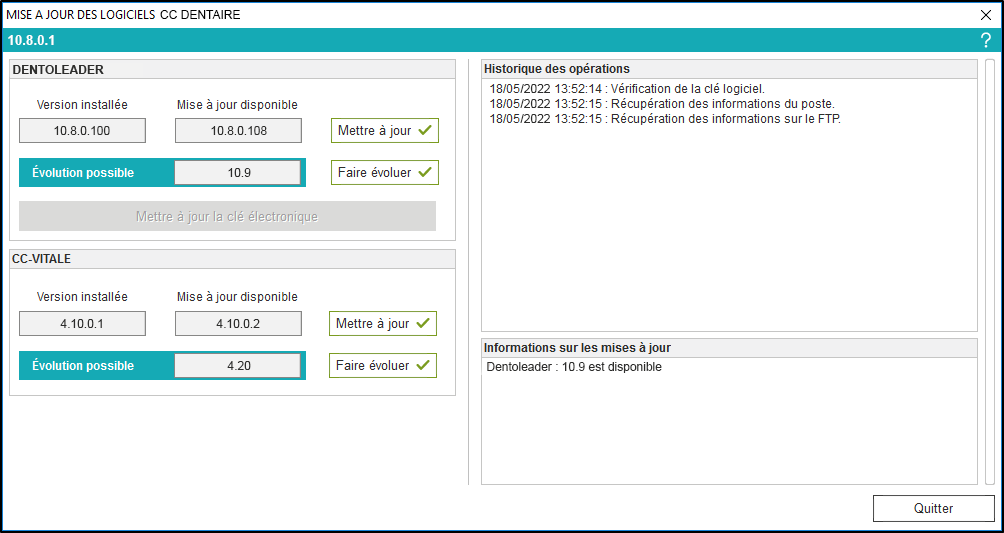This screenshot has width=1004, height=533.
Task: Click Mettre à jour for Dentoleader
Action: [x=385, y=131]
